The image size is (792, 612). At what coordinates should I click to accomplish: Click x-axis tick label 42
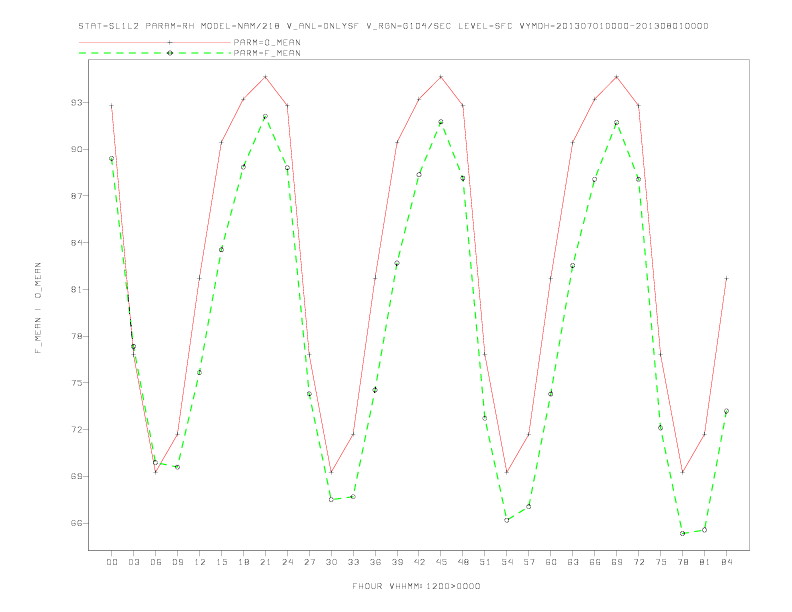tap(419, 562)
